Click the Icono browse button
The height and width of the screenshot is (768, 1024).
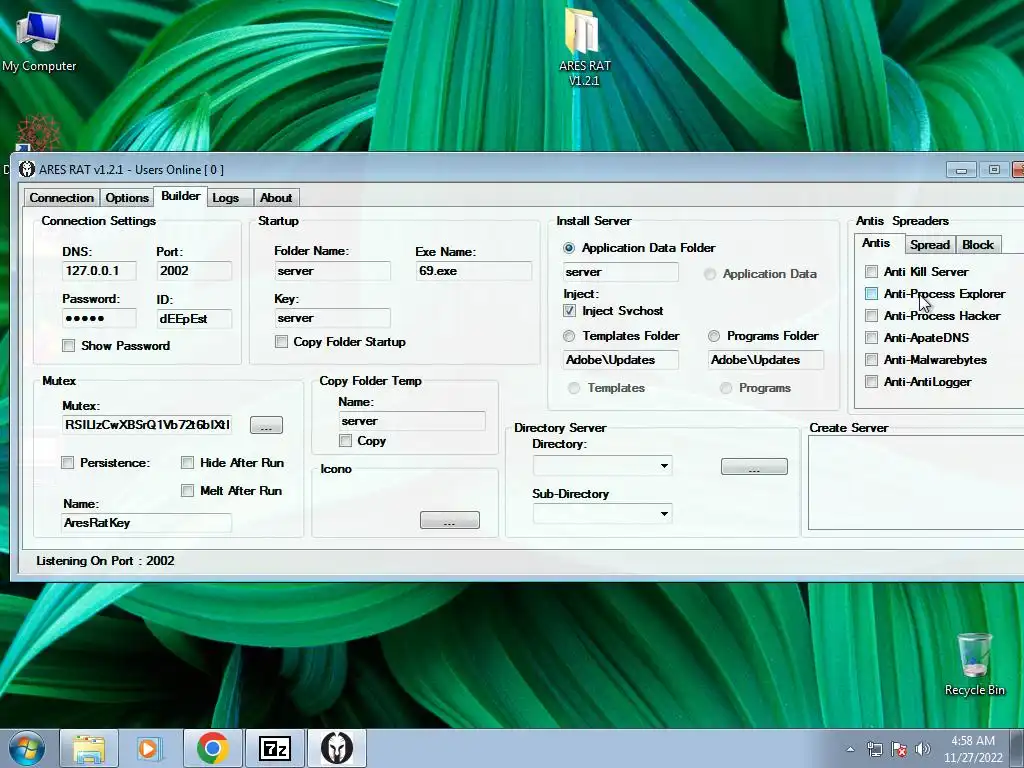[449, 520]
